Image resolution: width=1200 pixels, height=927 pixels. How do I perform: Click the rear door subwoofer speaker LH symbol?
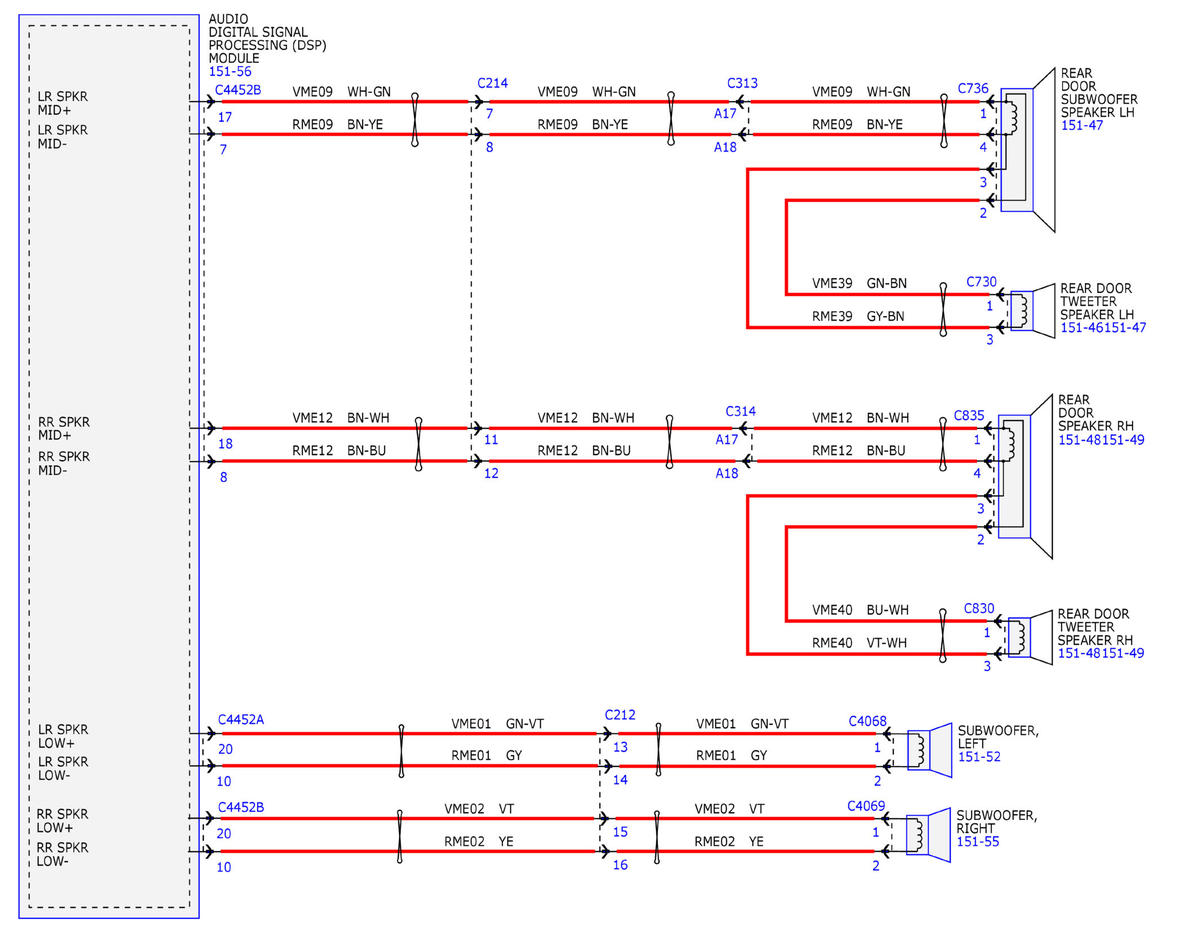tap(1027, 150)
